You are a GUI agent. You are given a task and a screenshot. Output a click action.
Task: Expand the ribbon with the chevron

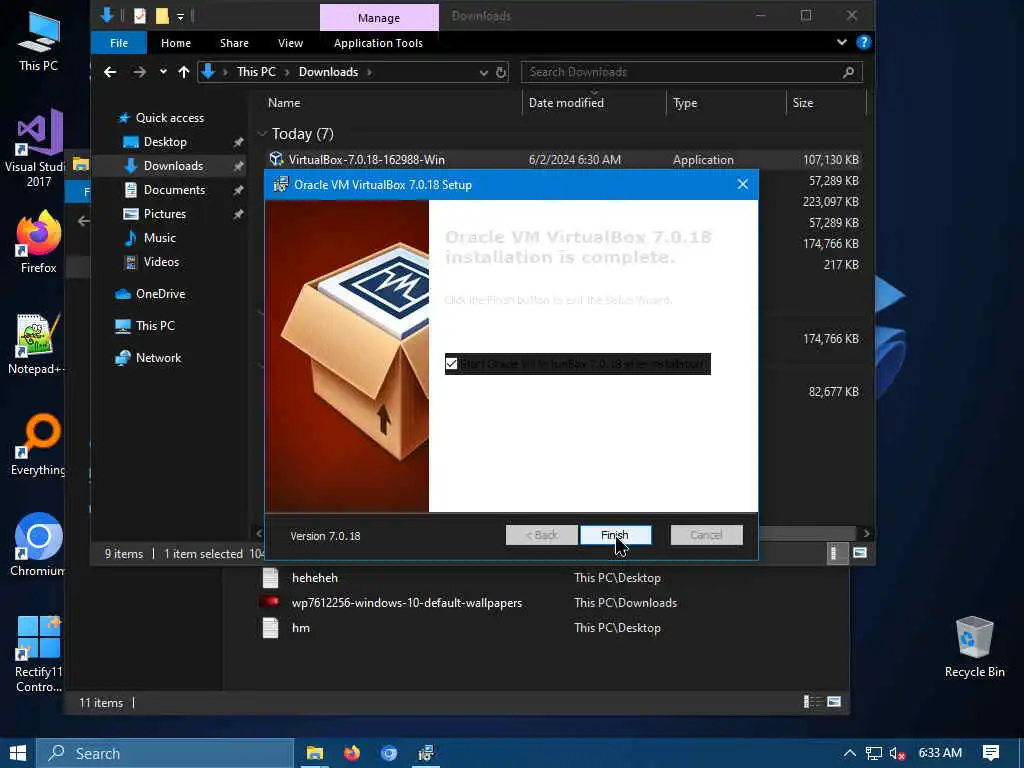coord(842,42)
